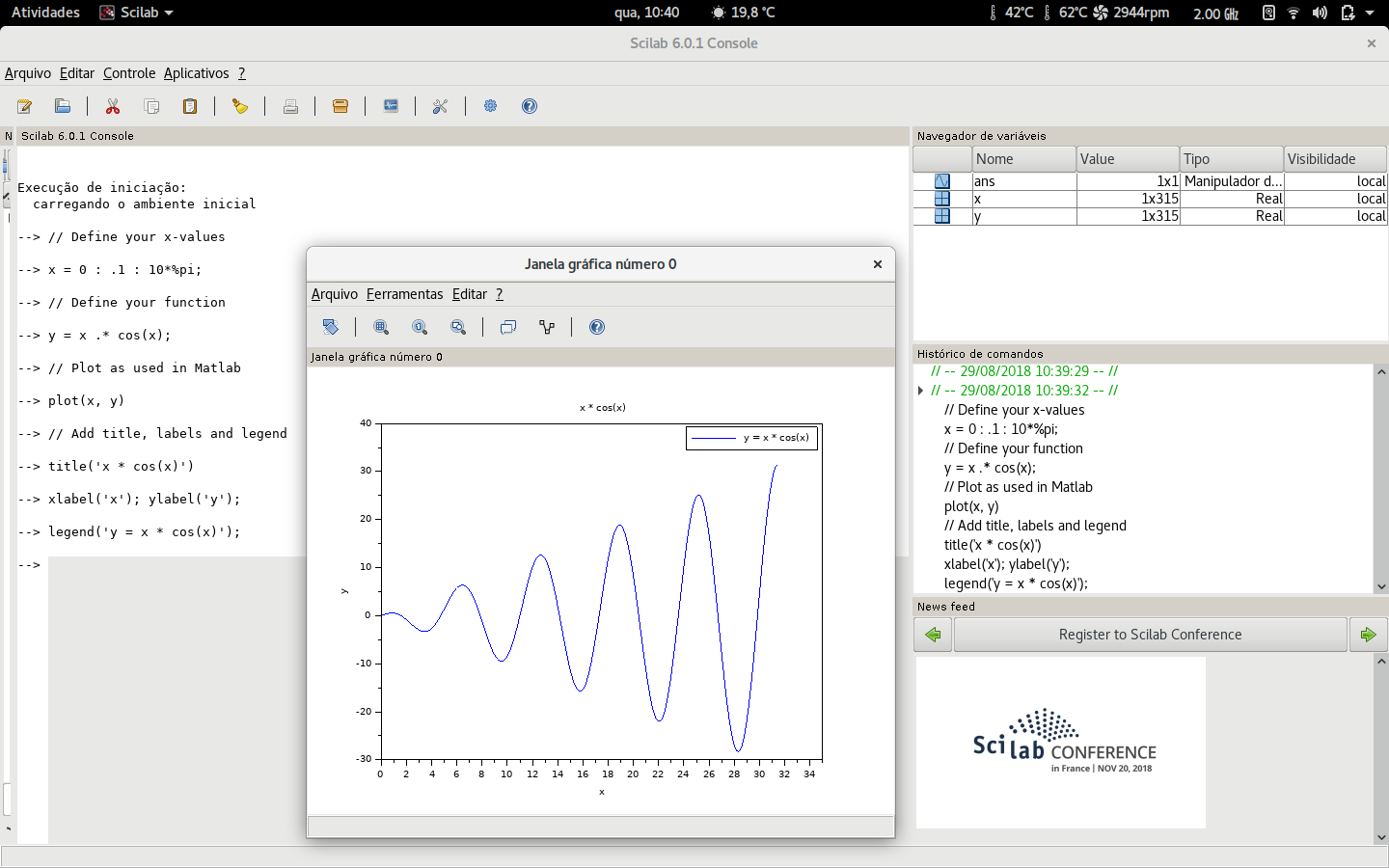Viewport: 1389px width, 868px height.
Task: Open the system status menu arrow at top right
Action: point(1370,13)
